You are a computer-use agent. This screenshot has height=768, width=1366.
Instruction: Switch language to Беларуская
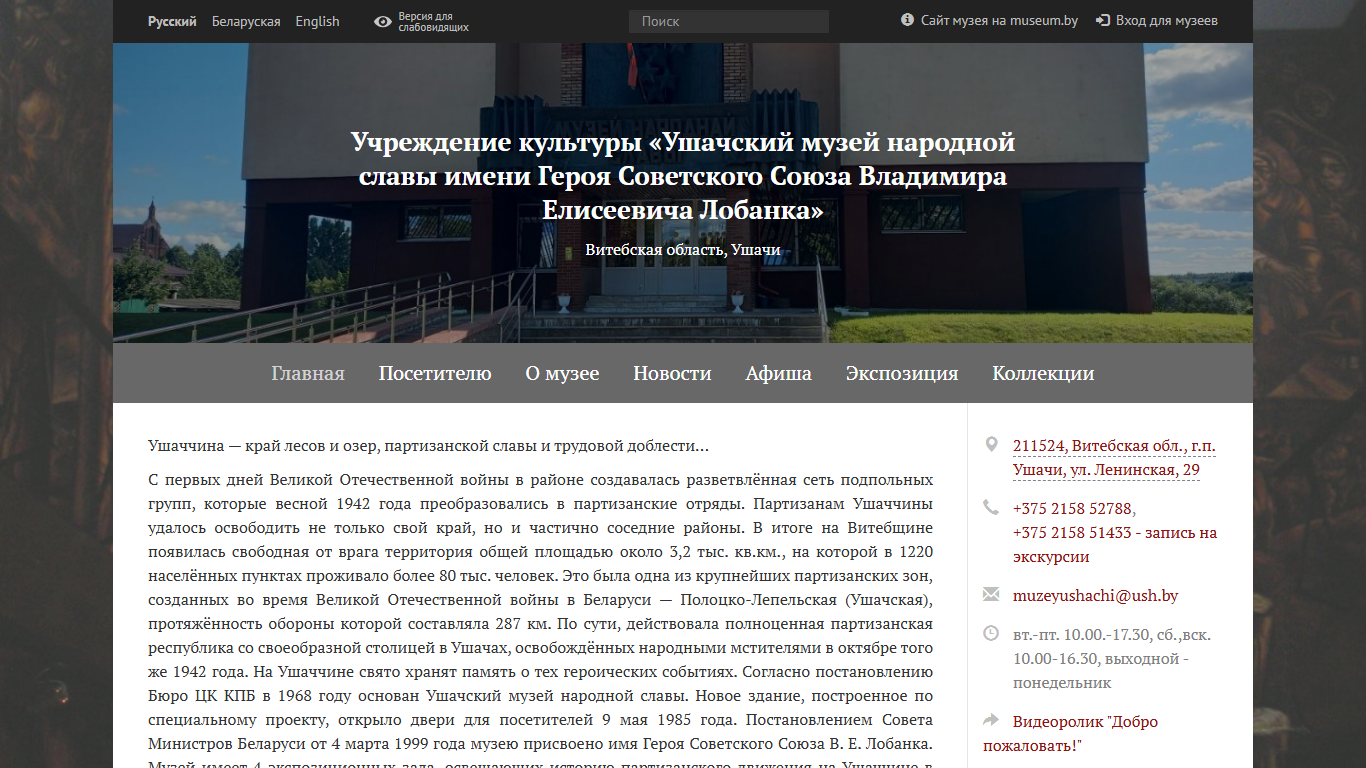(246, 21)
